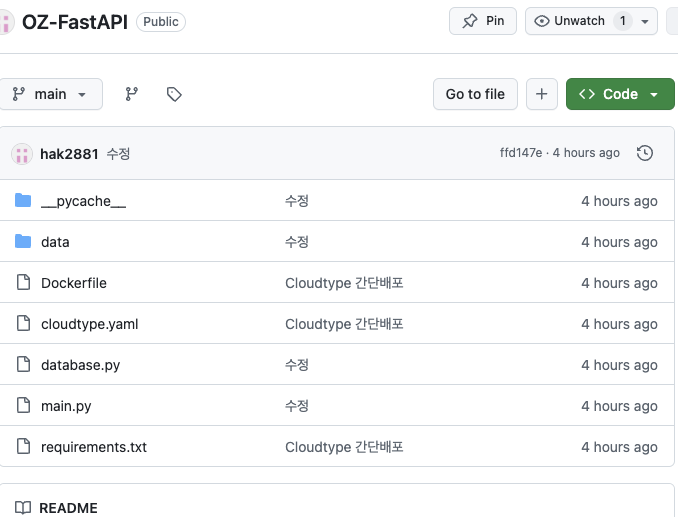View commit history clock icon
This screenshot has height=517, width=678.
click(x=645, y=153)
